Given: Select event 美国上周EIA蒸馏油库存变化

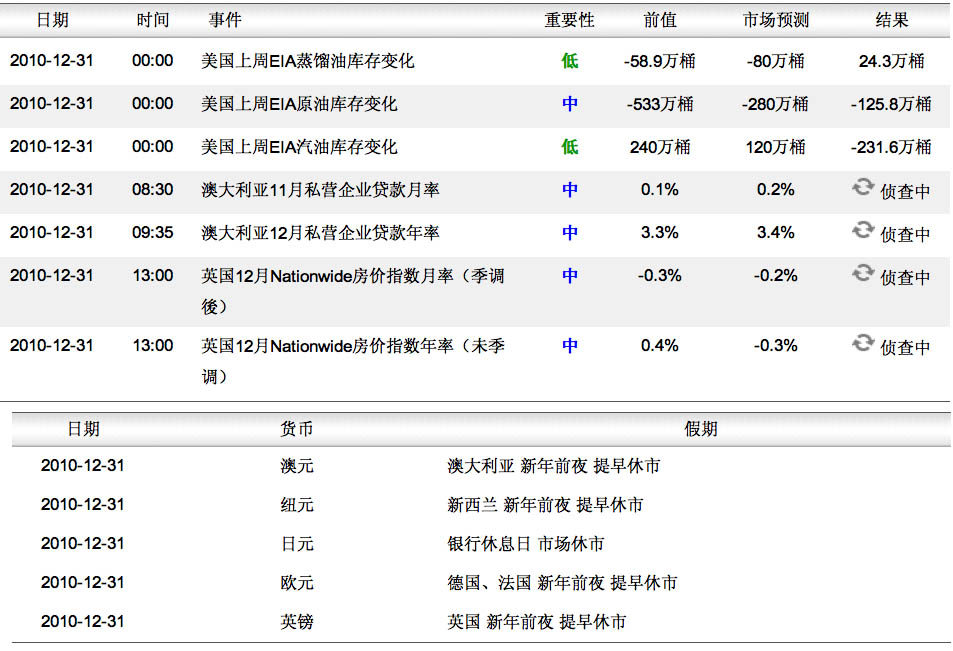Looking at the screenshot, I should [308, 61].
